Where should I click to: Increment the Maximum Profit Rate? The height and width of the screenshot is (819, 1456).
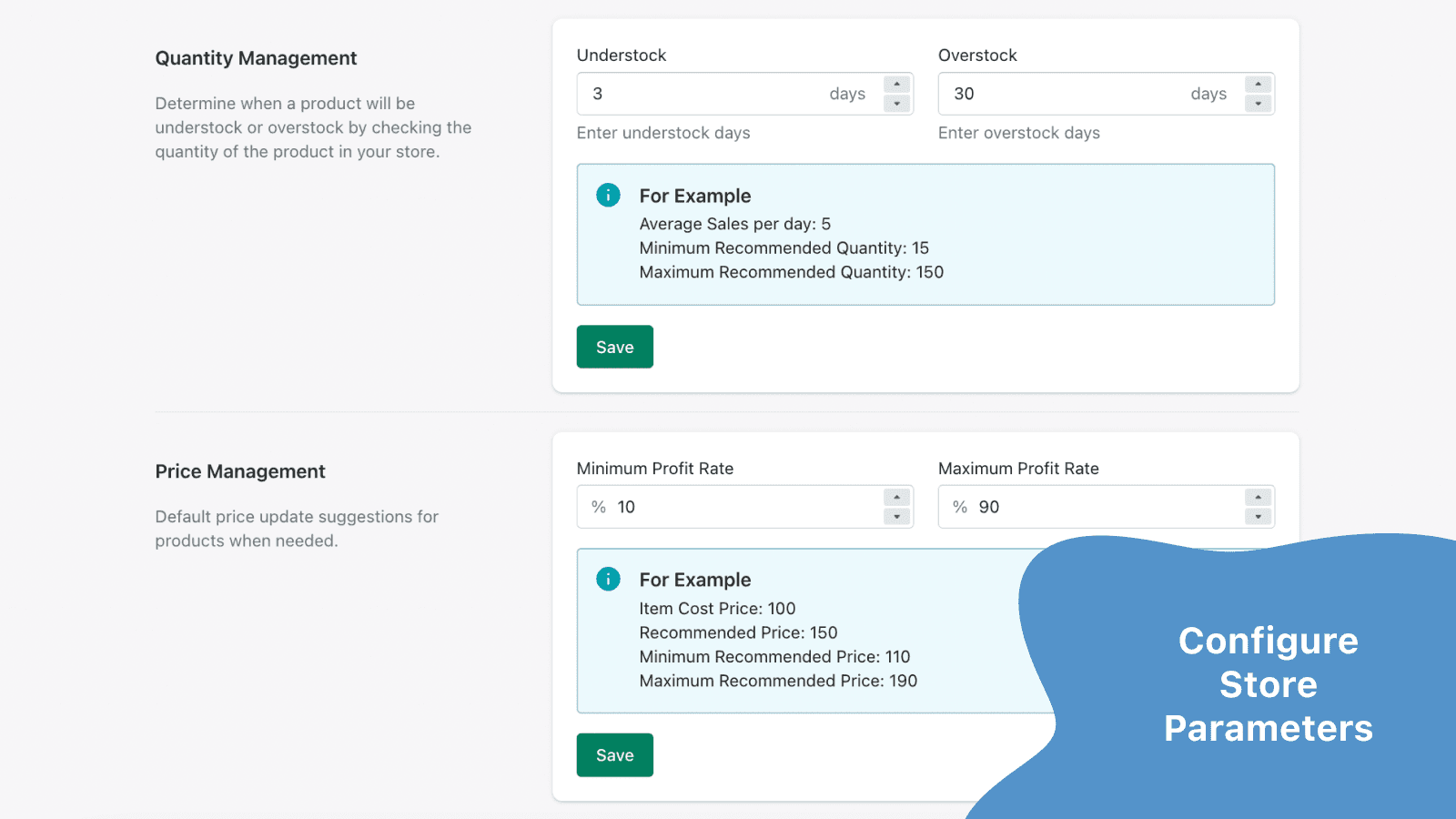[x=1259, y=497]
